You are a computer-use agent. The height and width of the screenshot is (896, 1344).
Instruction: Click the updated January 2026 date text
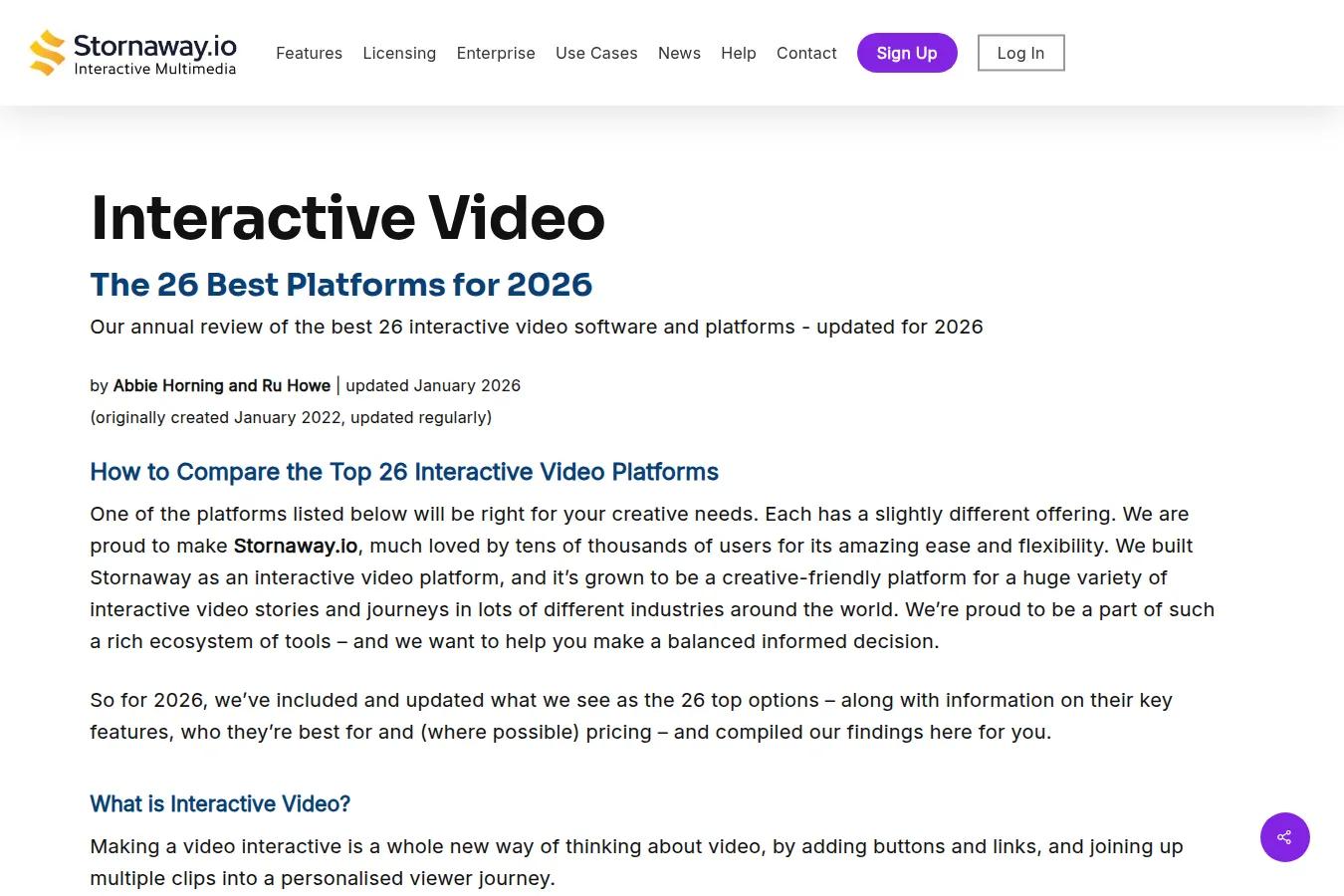[x=433, y=385]
